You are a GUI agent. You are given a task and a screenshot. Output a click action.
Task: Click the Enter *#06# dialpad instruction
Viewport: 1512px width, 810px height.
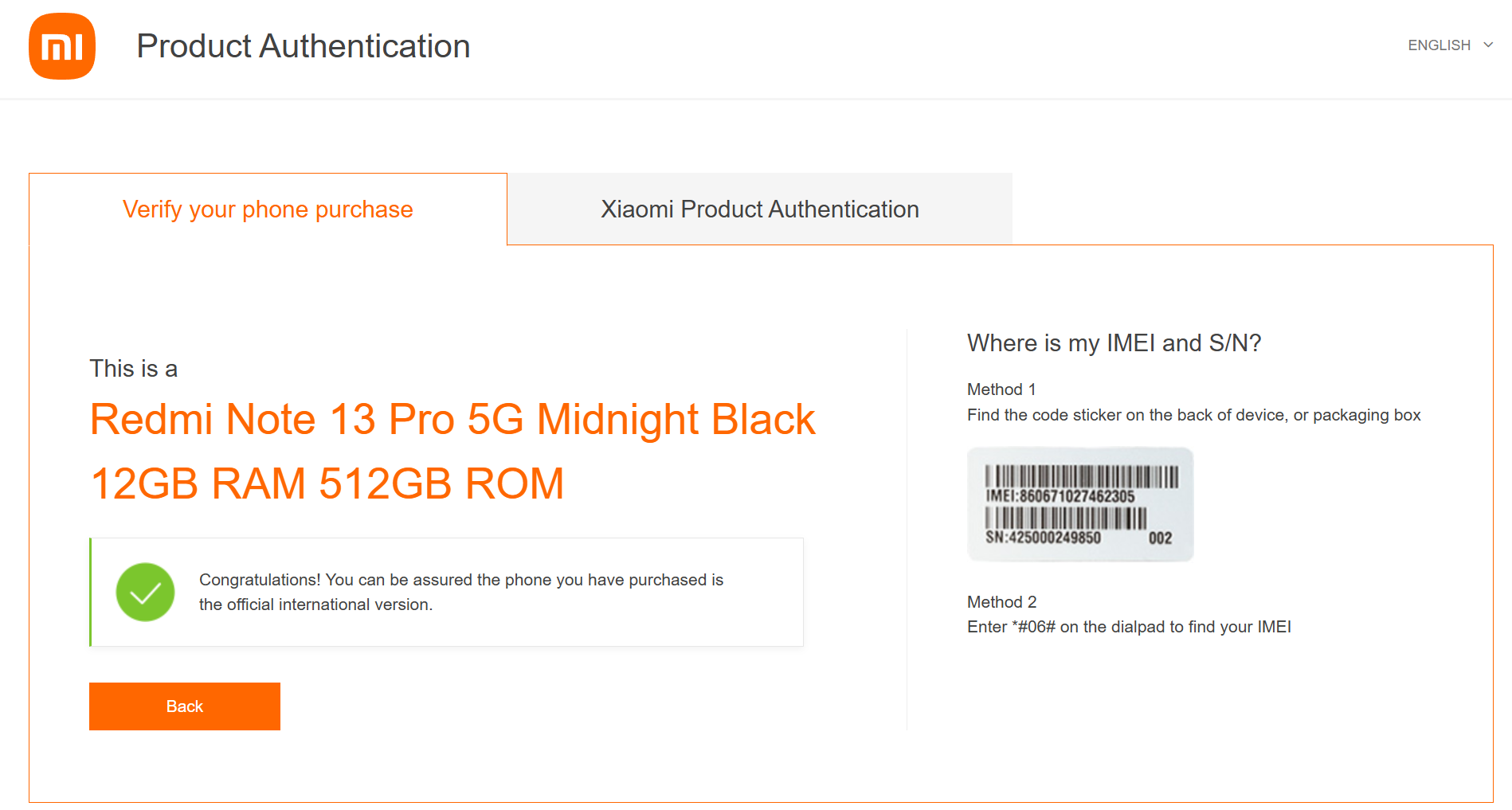click(x=1129, y=627)
